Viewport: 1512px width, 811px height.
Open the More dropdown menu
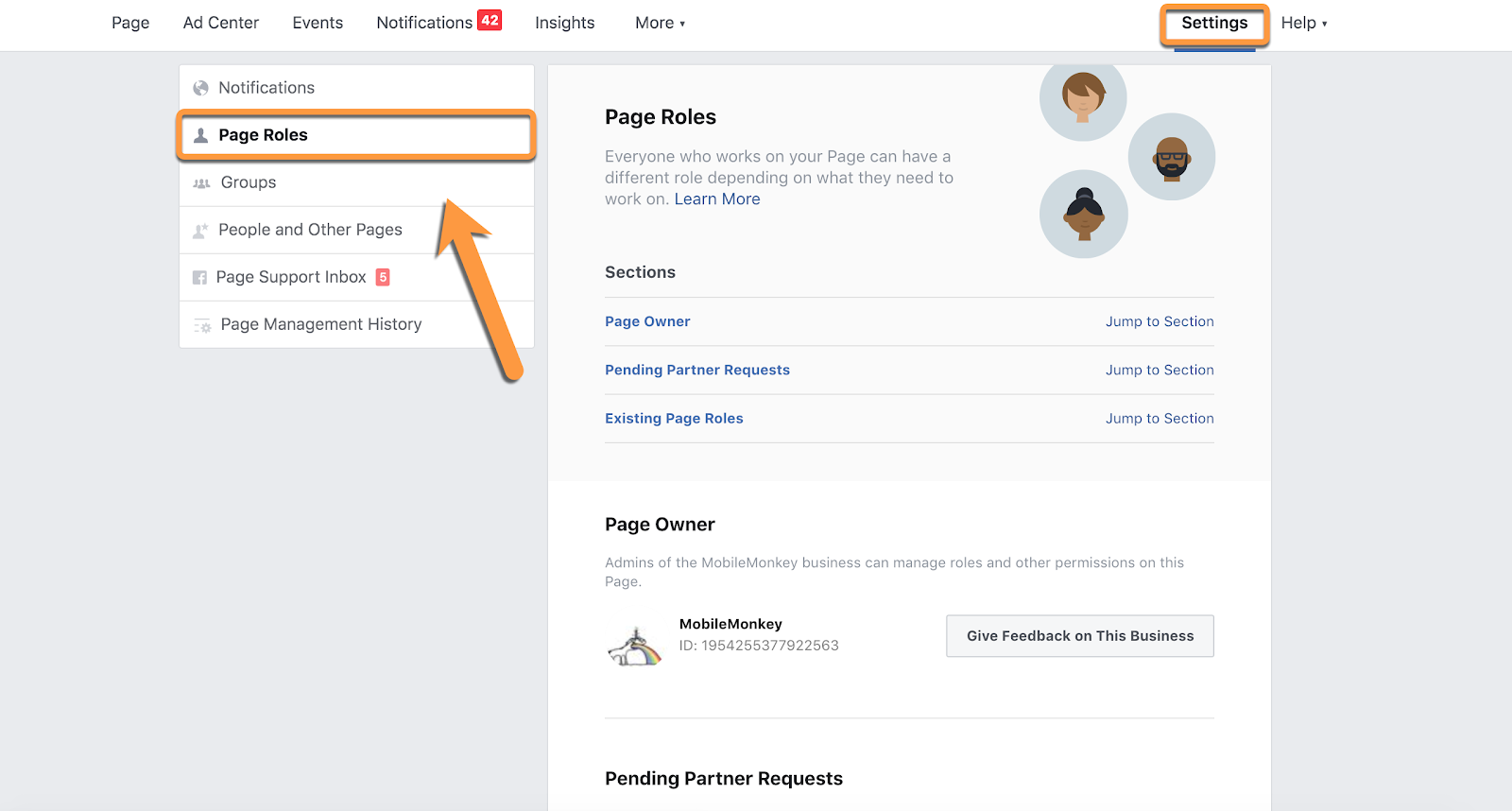660,23
